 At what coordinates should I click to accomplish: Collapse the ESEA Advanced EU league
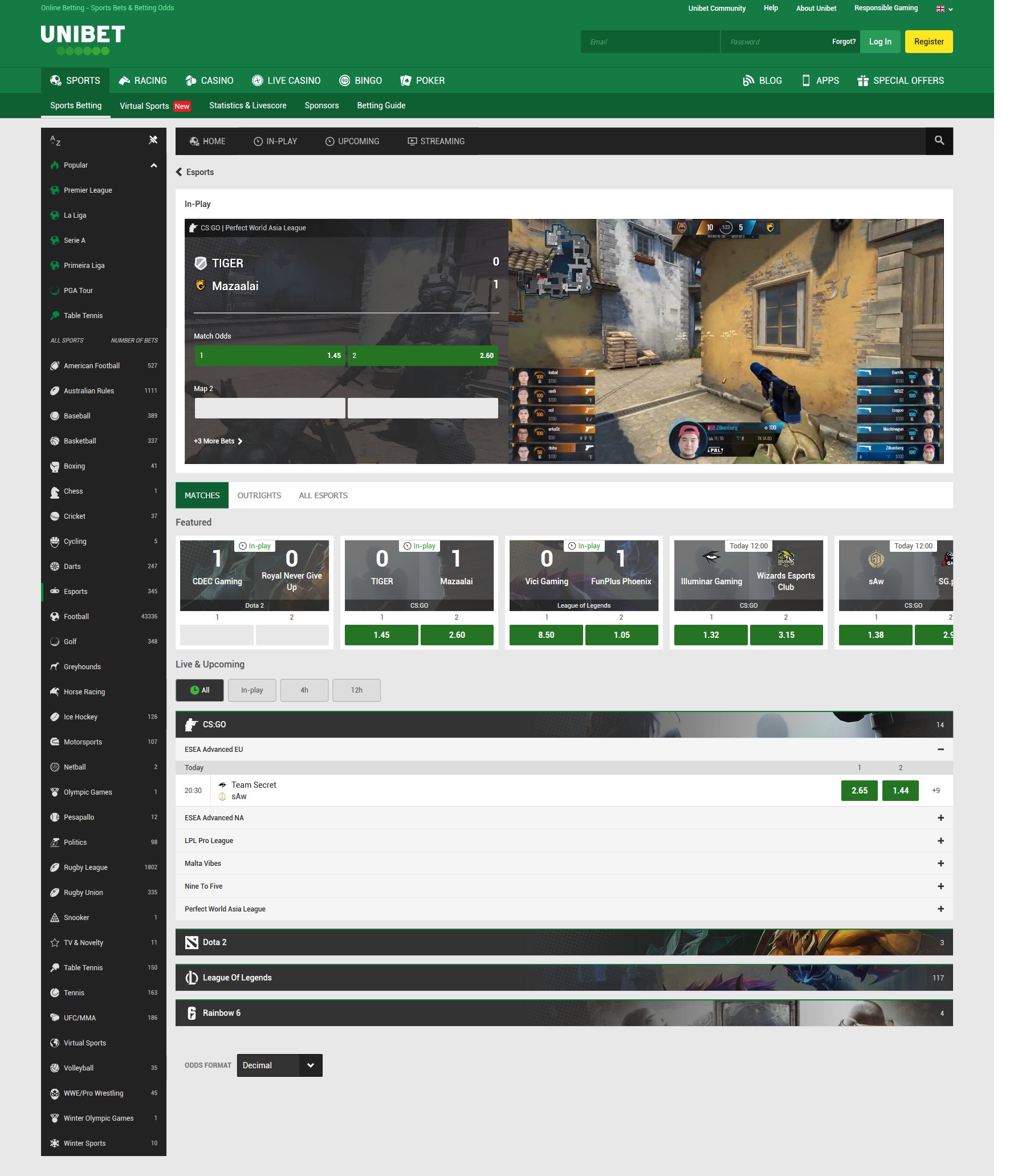pos(940,749)
